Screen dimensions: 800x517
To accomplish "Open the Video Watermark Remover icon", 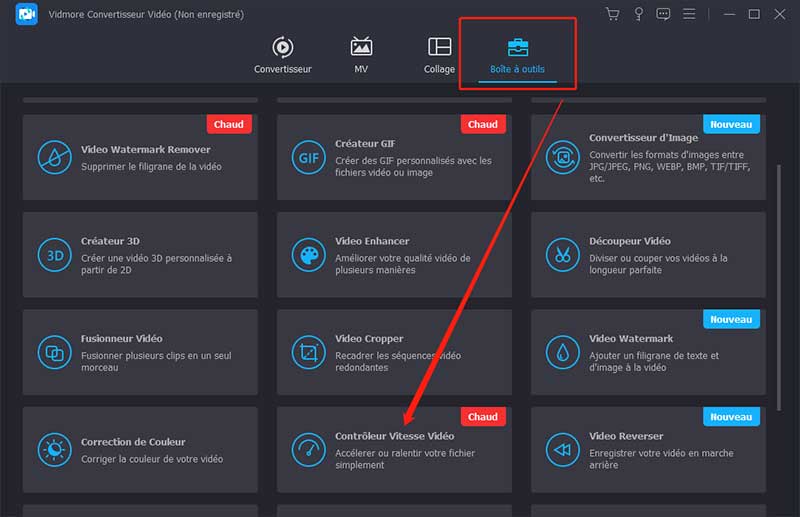I will [53, 157].
